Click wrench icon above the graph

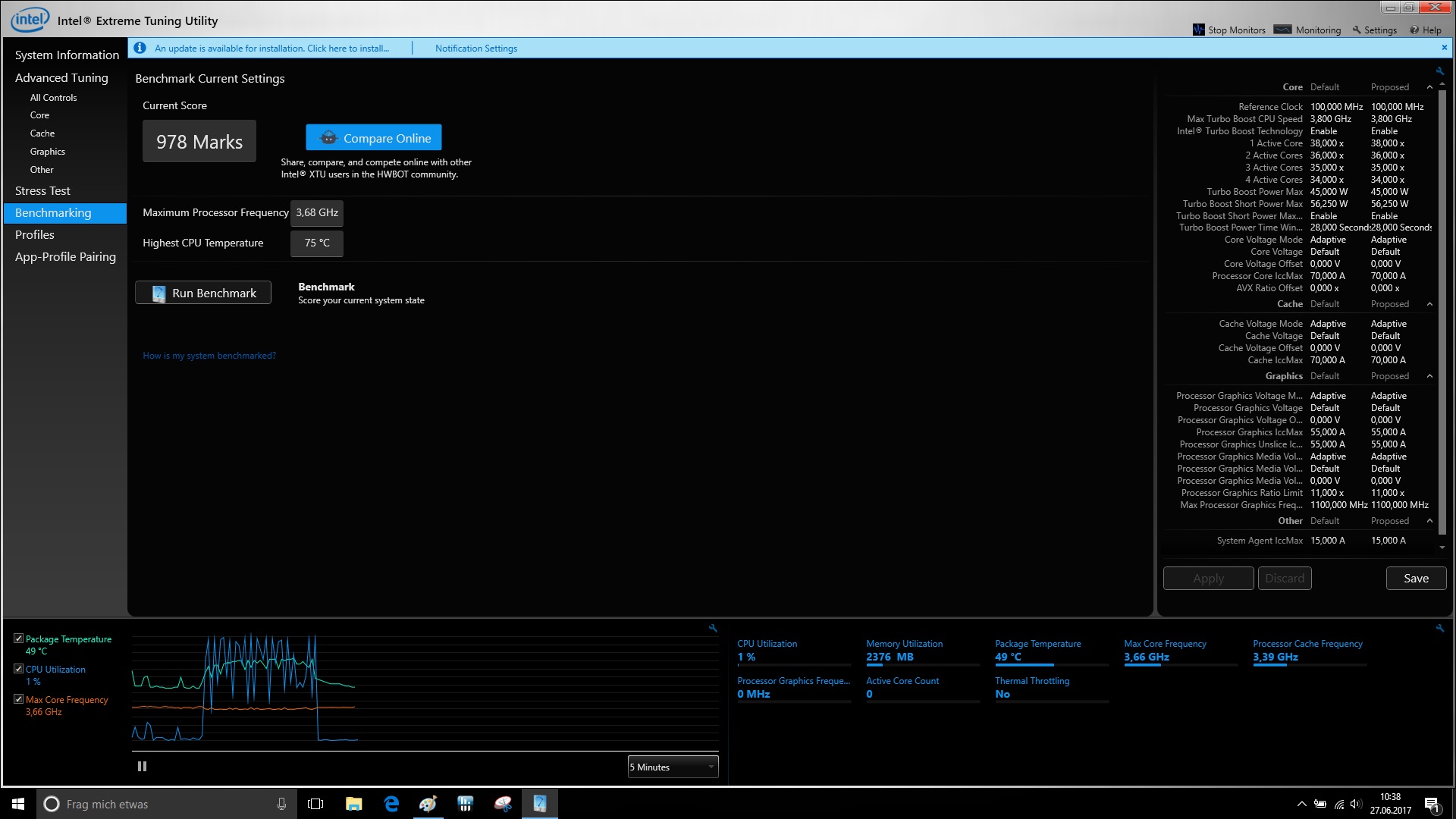click(x=713, y=628)
